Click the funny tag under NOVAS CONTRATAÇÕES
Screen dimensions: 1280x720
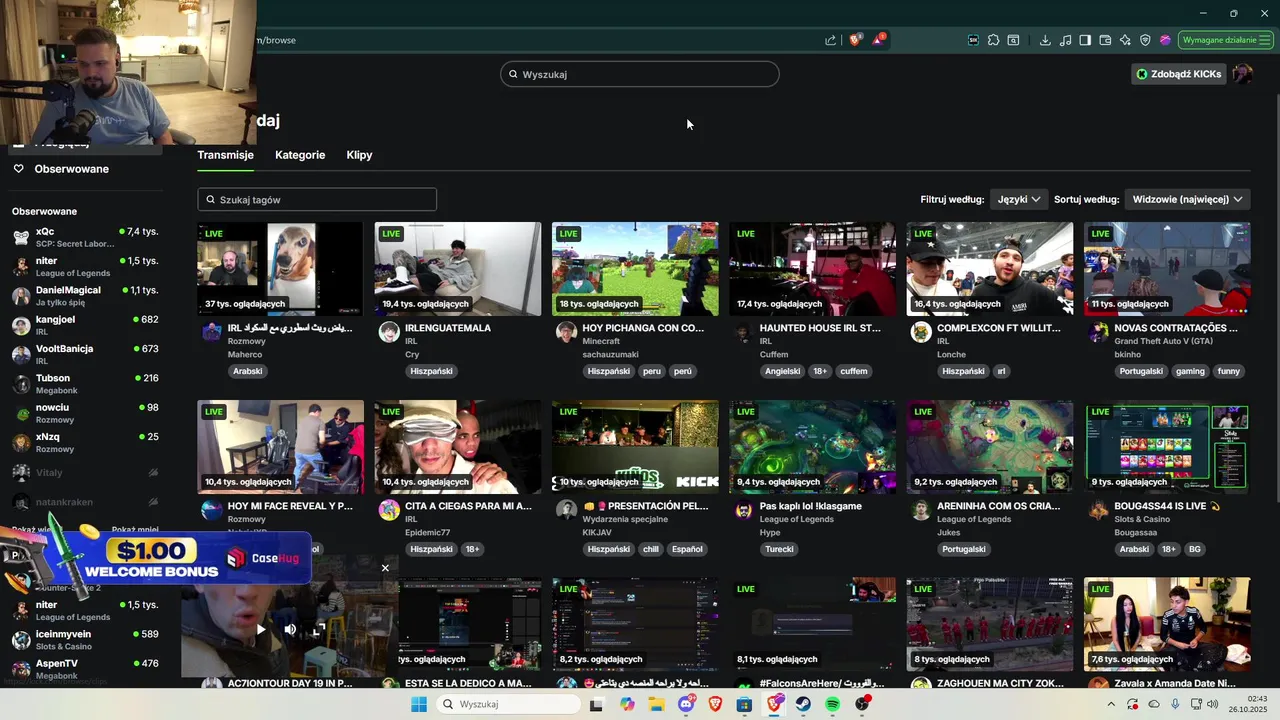(x=1229, y=371)
